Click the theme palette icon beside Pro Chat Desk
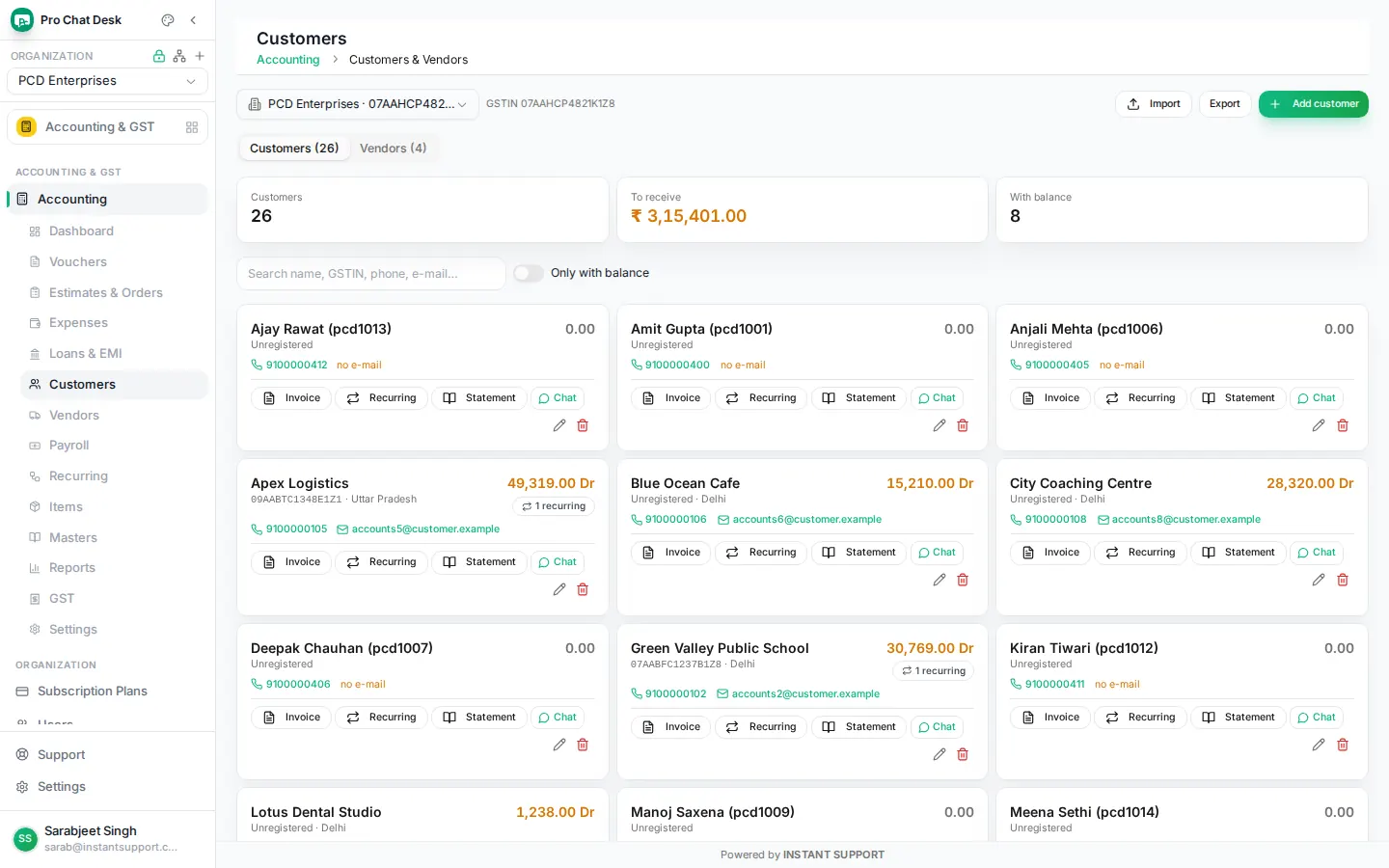This screenshot has height=868, width=1389. click(168, 20)
